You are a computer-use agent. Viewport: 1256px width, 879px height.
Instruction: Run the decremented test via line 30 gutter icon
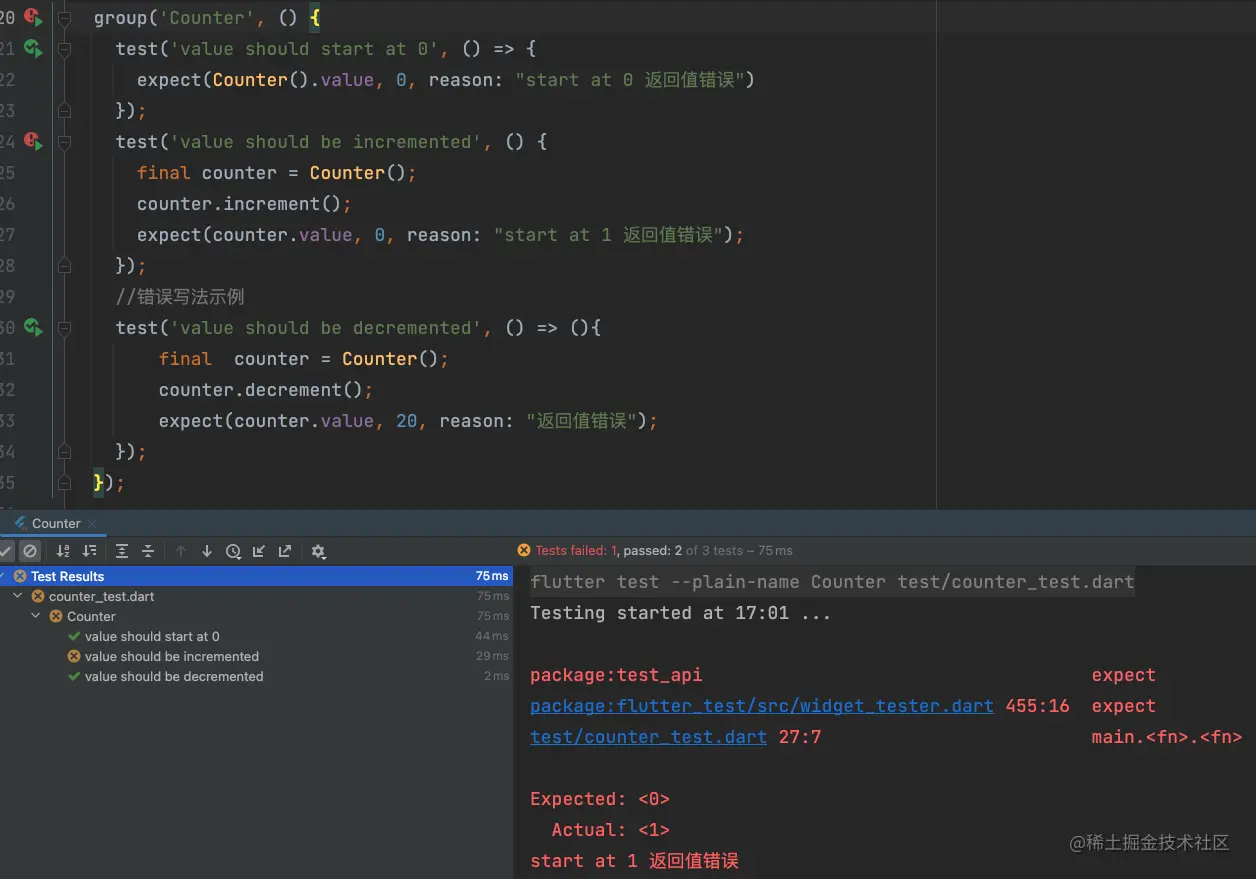point(33,327)
